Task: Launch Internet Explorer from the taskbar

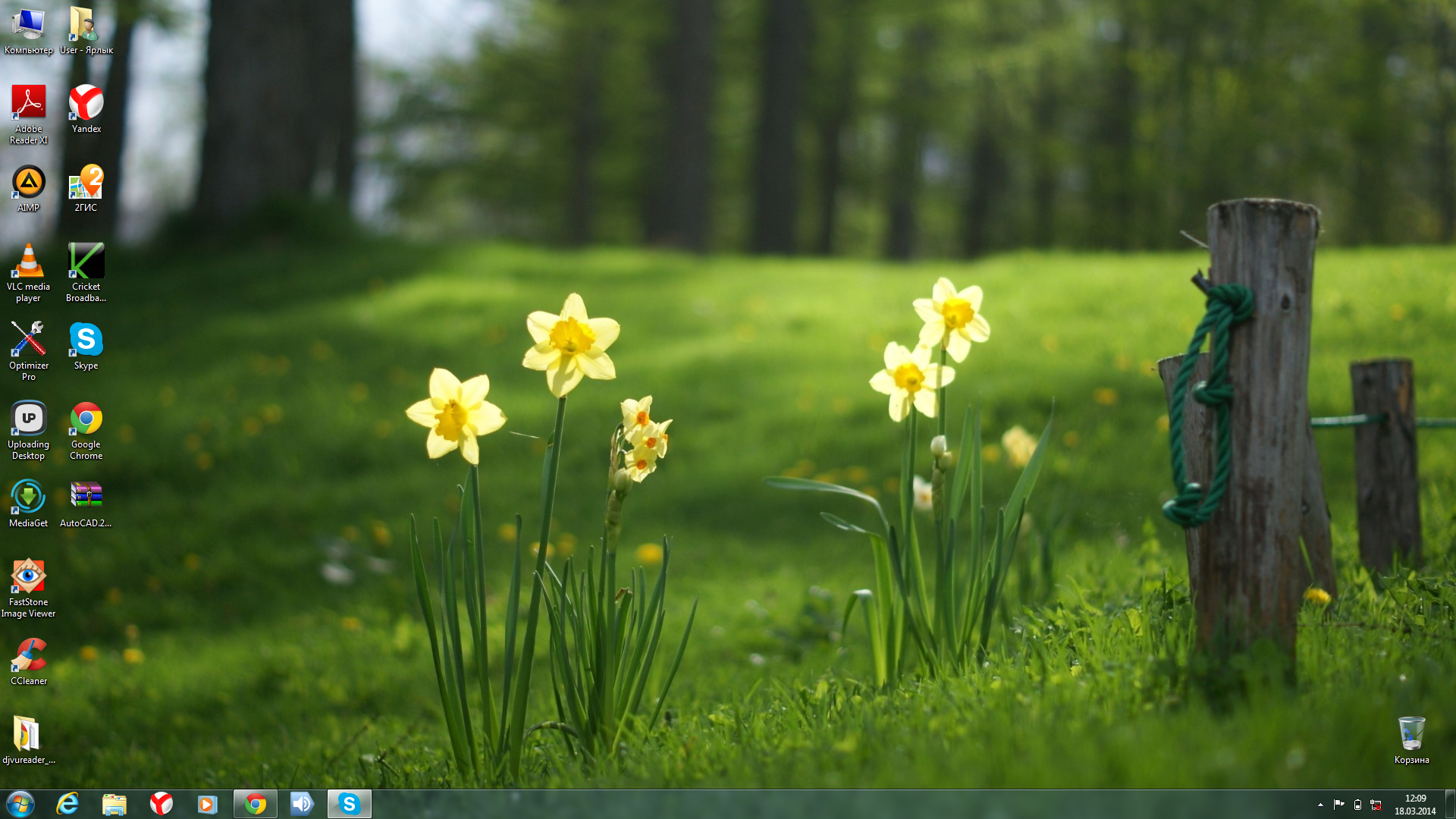Action: [x=67, y=804]
